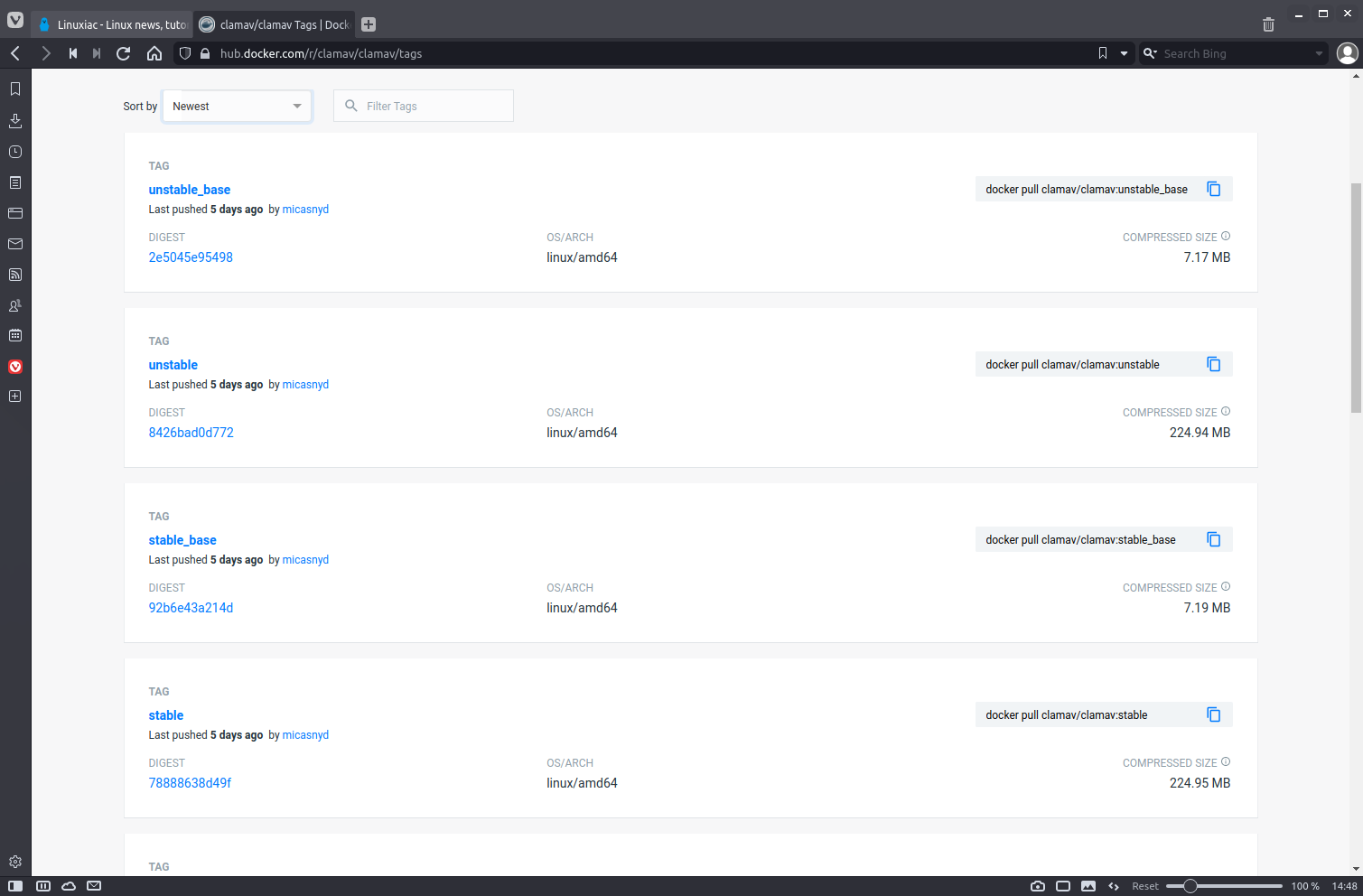Screen dimensions: 1363x896
Task: Open closed tabs trash can
Action: [1268, 24]
